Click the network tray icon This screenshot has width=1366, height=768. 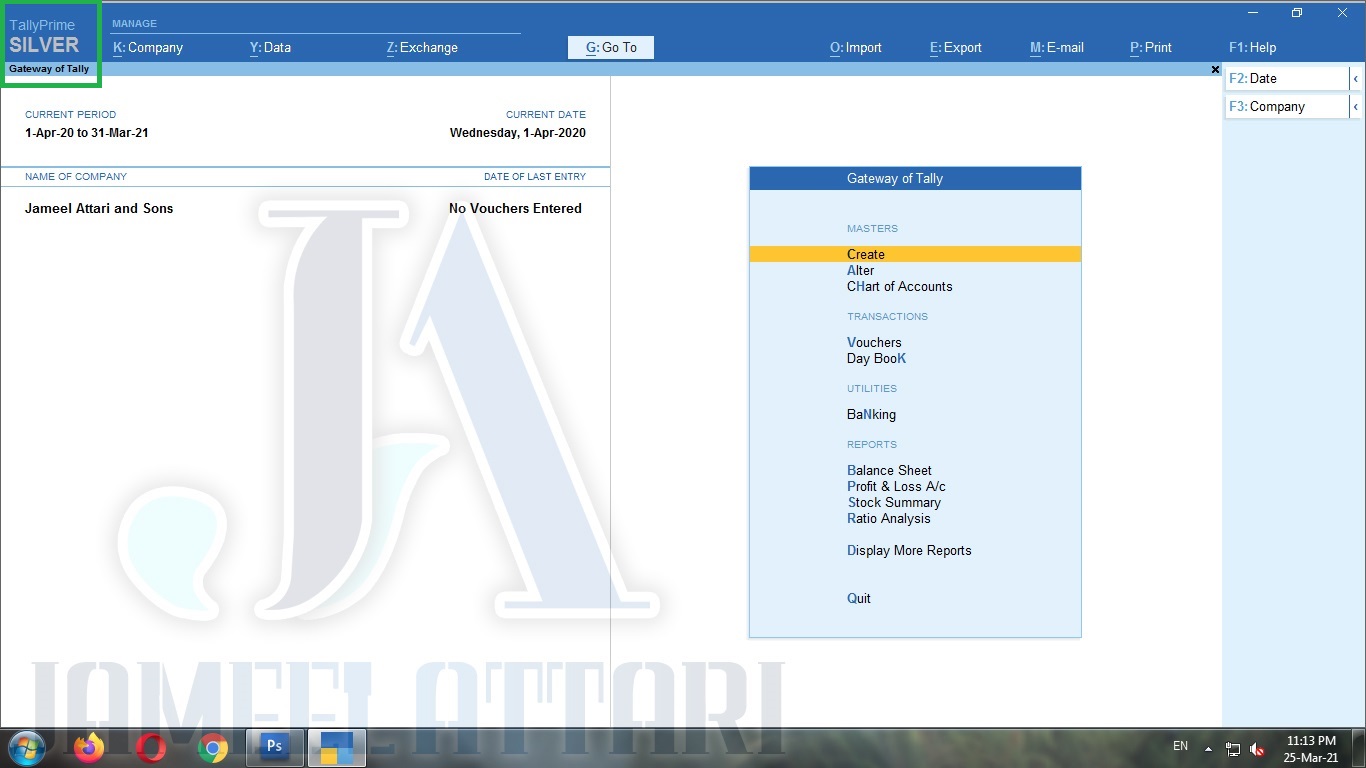click(x=1233, y=749)
